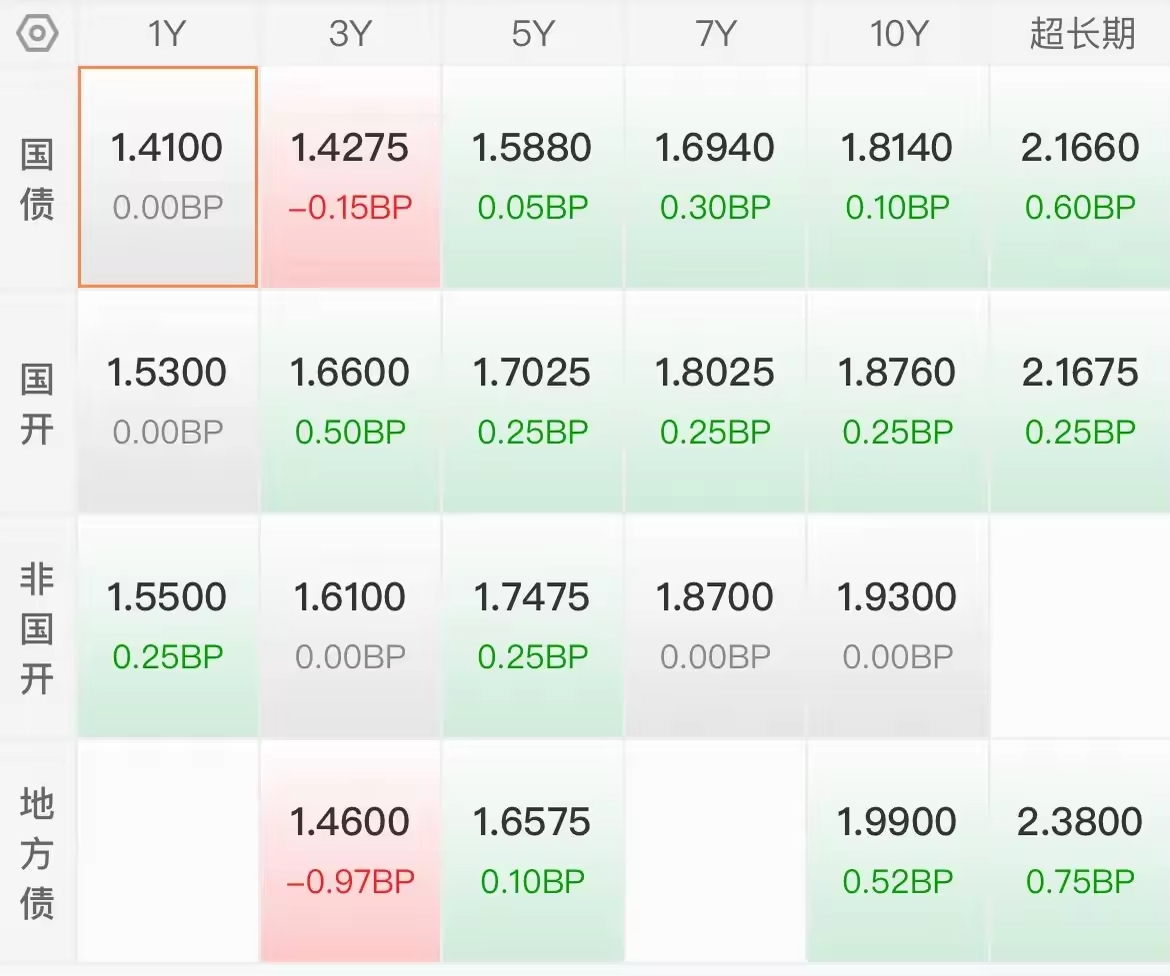
Task: Click the 国开 row label
Action: (38, 404)
